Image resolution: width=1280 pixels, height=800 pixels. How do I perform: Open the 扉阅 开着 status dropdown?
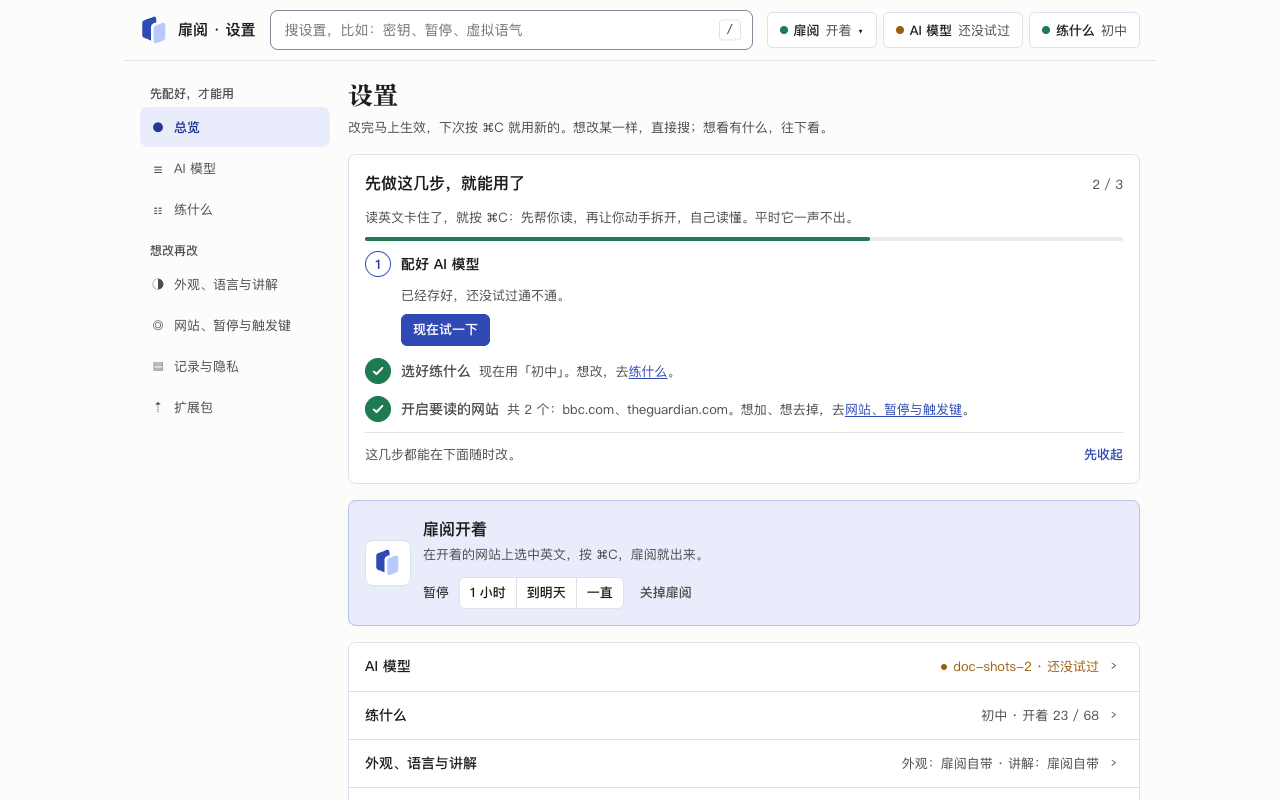(822, 30)
